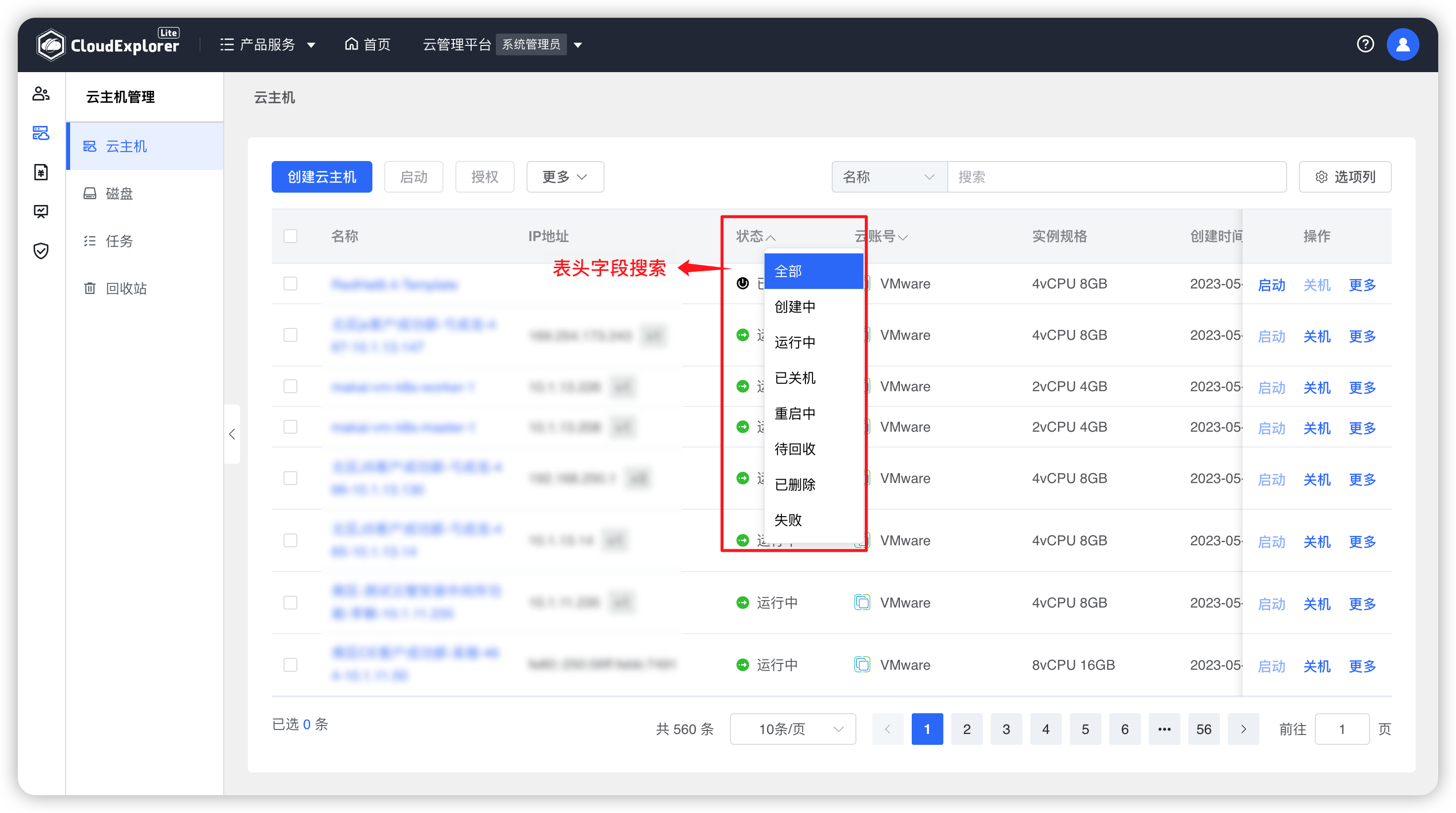The image size is (1456, 813).
Task: Filter status by 失败
Action: click(x=813, y=520)
